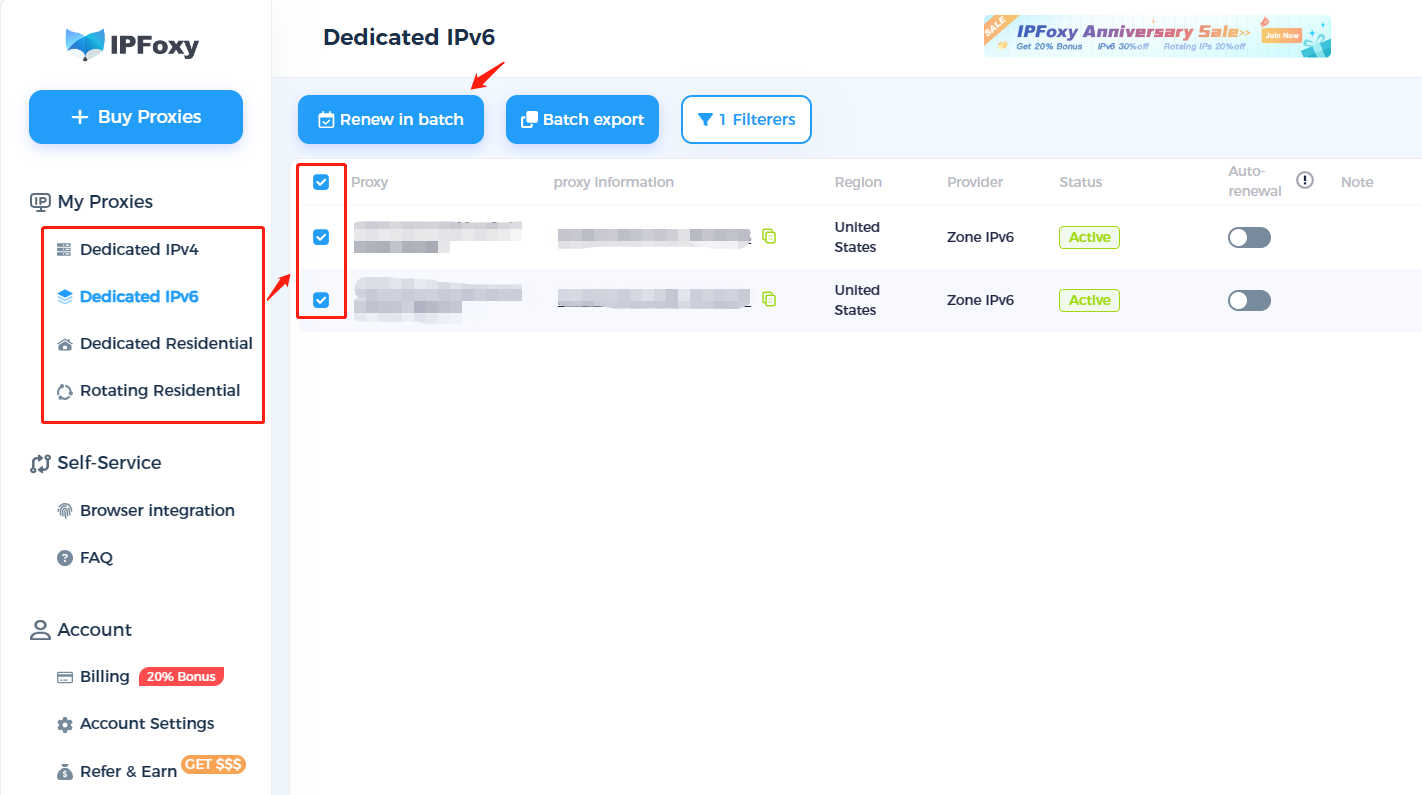Copy the first proxy's information

click(x=770, y=236)
